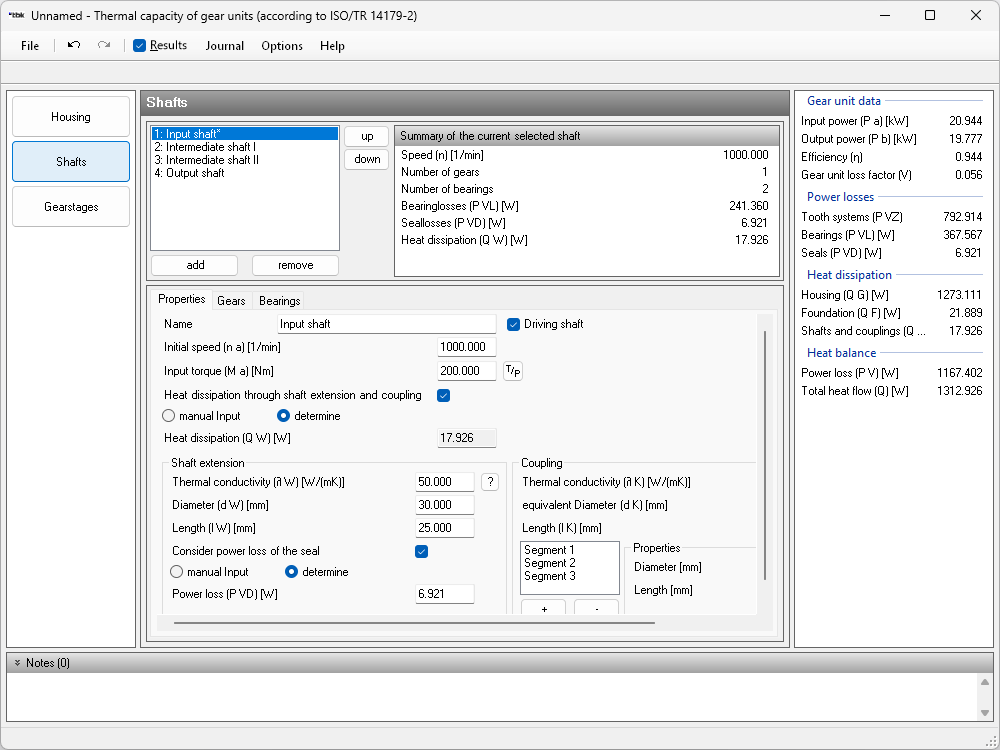1000x750 pixels.
Task: Collapse the Notes panel chevron
Action: click(17, 663)
